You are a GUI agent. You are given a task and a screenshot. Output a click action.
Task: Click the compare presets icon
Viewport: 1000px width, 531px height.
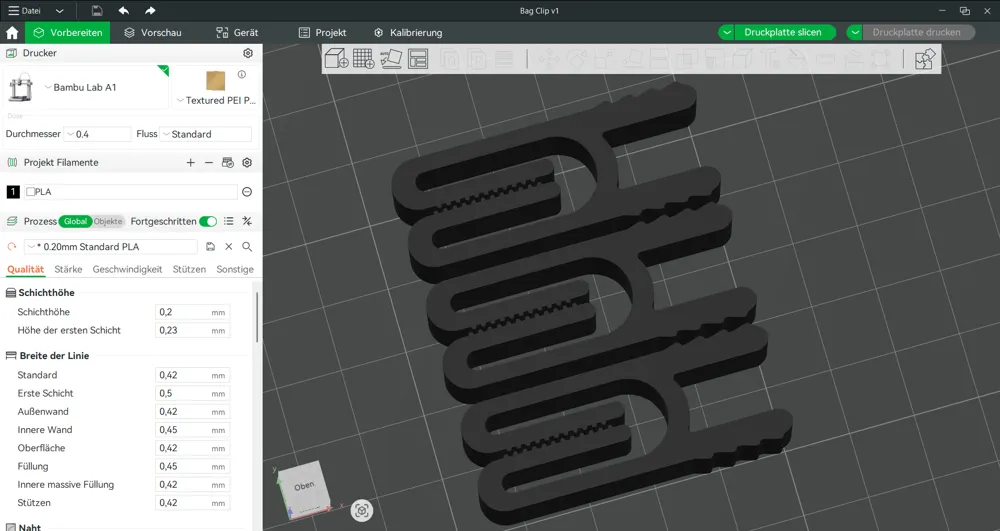pos(247,221)
